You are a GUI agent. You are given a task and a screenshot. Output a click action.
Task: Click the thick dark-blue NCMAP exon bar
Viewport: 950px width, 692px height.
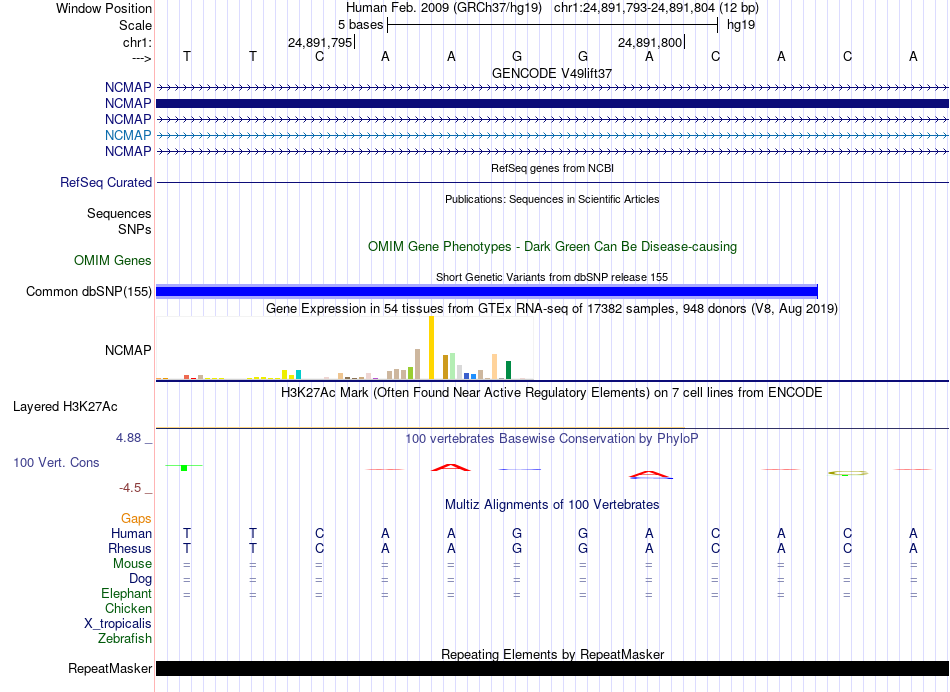tap(552, 104)
